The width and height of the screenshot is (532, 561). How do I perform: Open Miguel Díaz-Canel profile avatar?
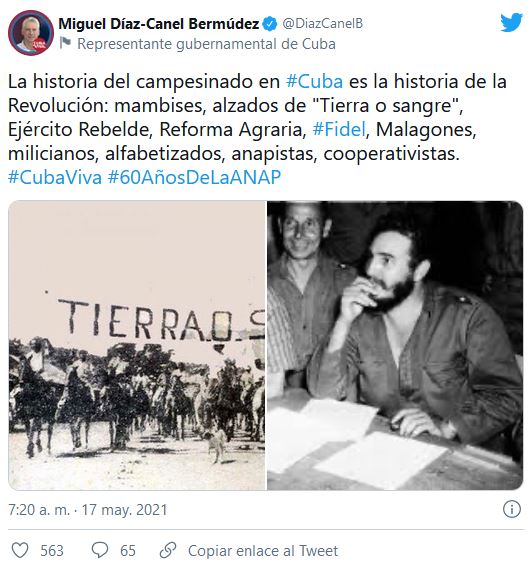tap(31, 33)
